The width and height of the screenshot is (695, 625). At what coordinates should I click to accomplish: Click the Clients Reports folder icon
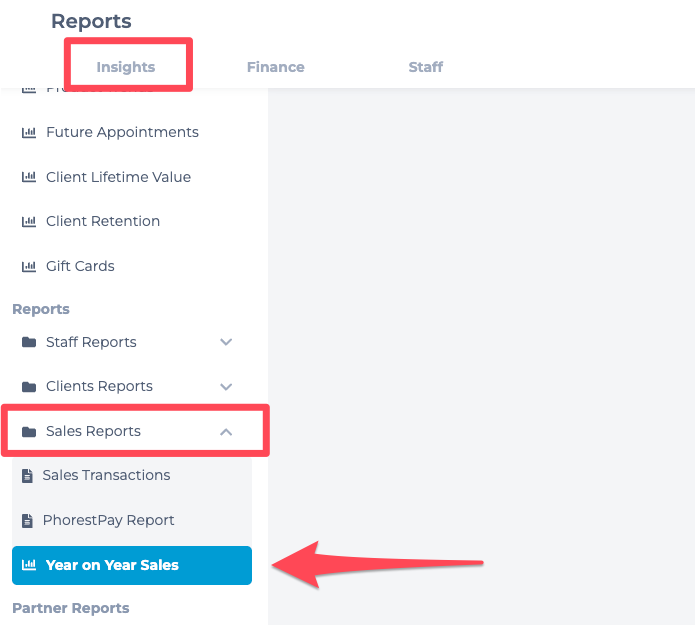[x=29, y=387]
